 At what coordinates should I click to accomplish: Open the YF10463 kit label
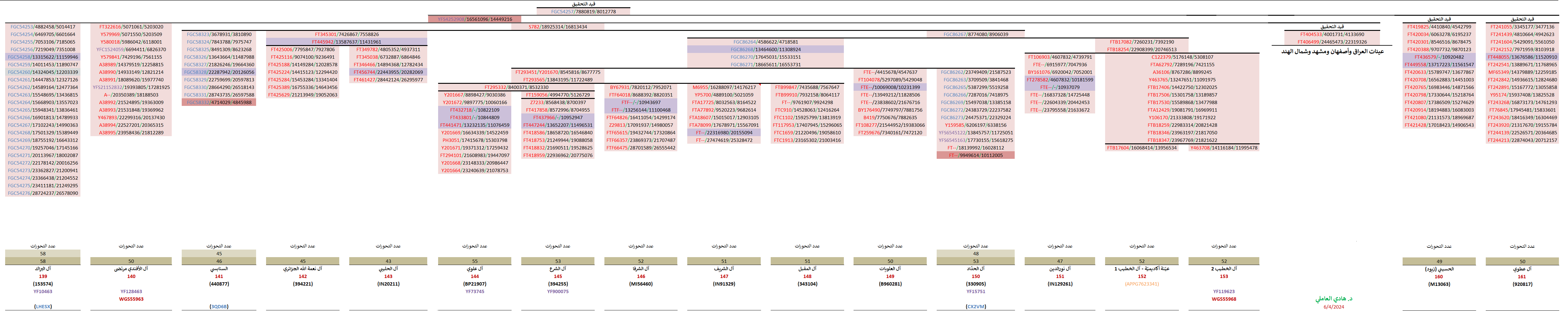pyautogui.click(x=43, y=292)
